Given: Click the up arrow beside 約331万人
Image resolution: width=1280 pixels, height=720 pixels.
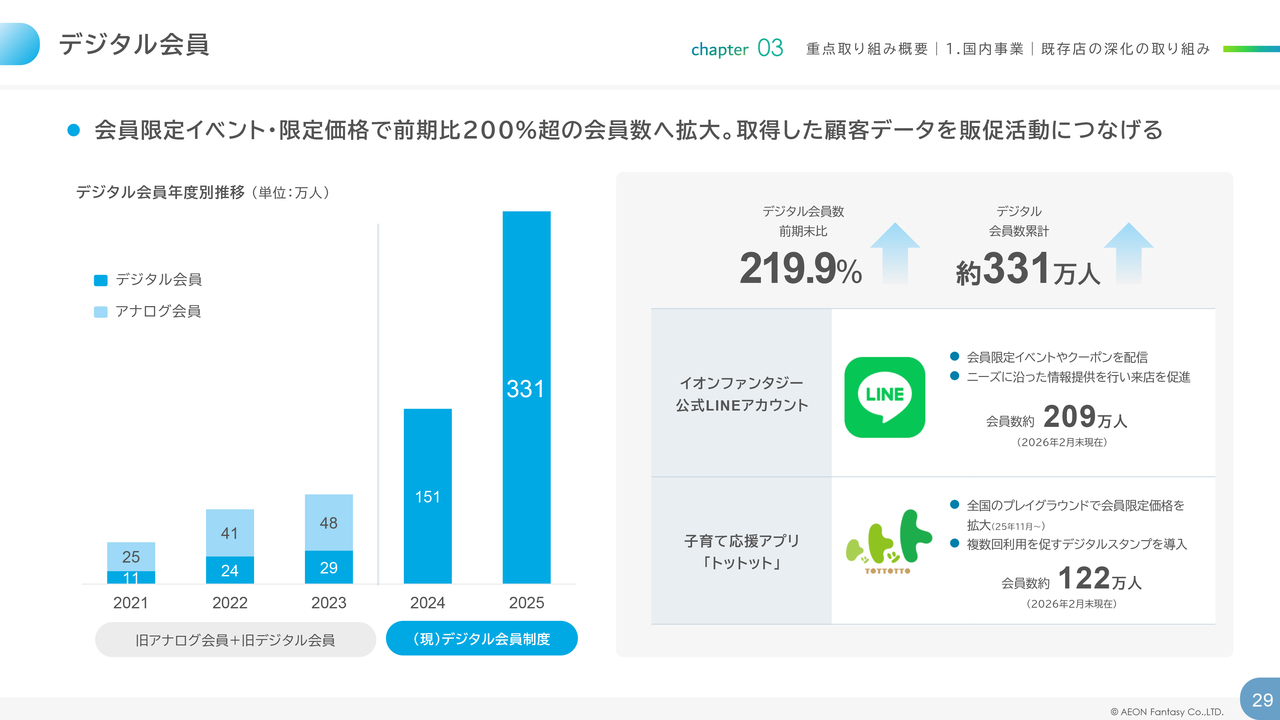Looking at the screenshot, I should [x=1128, y=255].
